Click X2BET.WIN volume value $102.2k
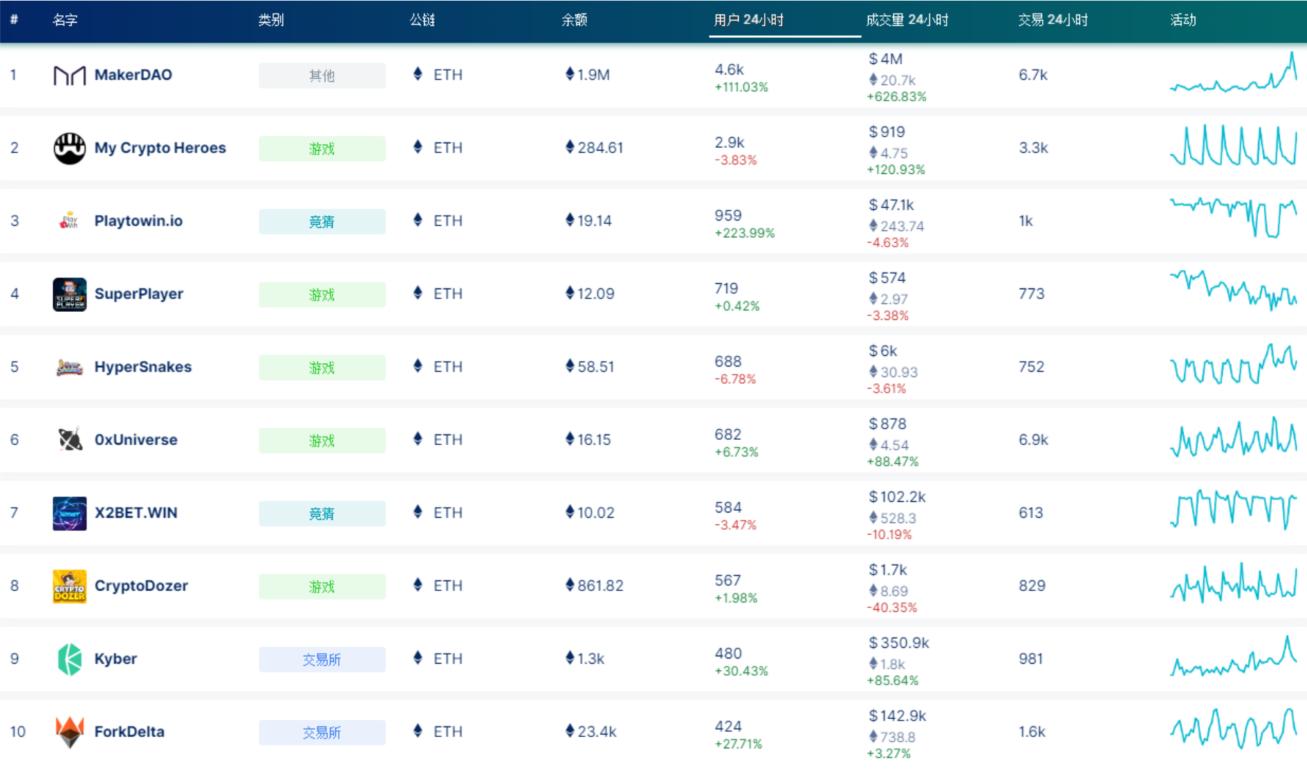The image size is (1307, 779). point(897,497)
